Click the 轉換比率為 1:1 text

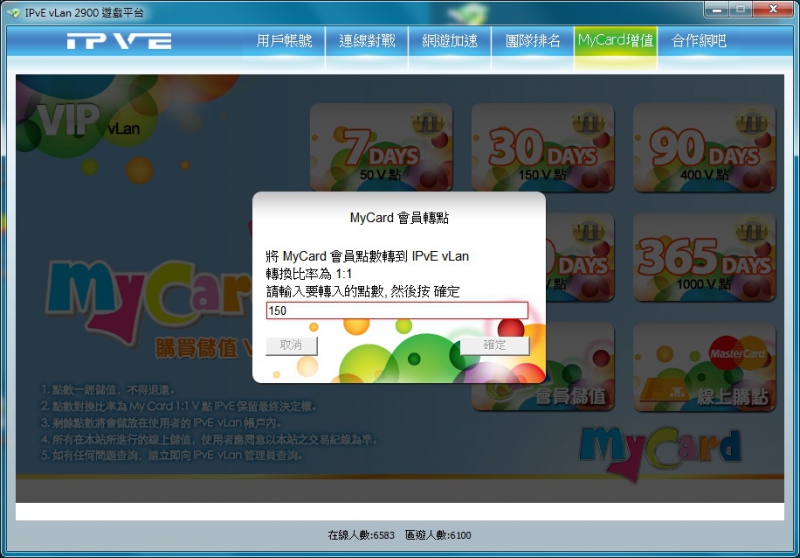pos(309,274)
